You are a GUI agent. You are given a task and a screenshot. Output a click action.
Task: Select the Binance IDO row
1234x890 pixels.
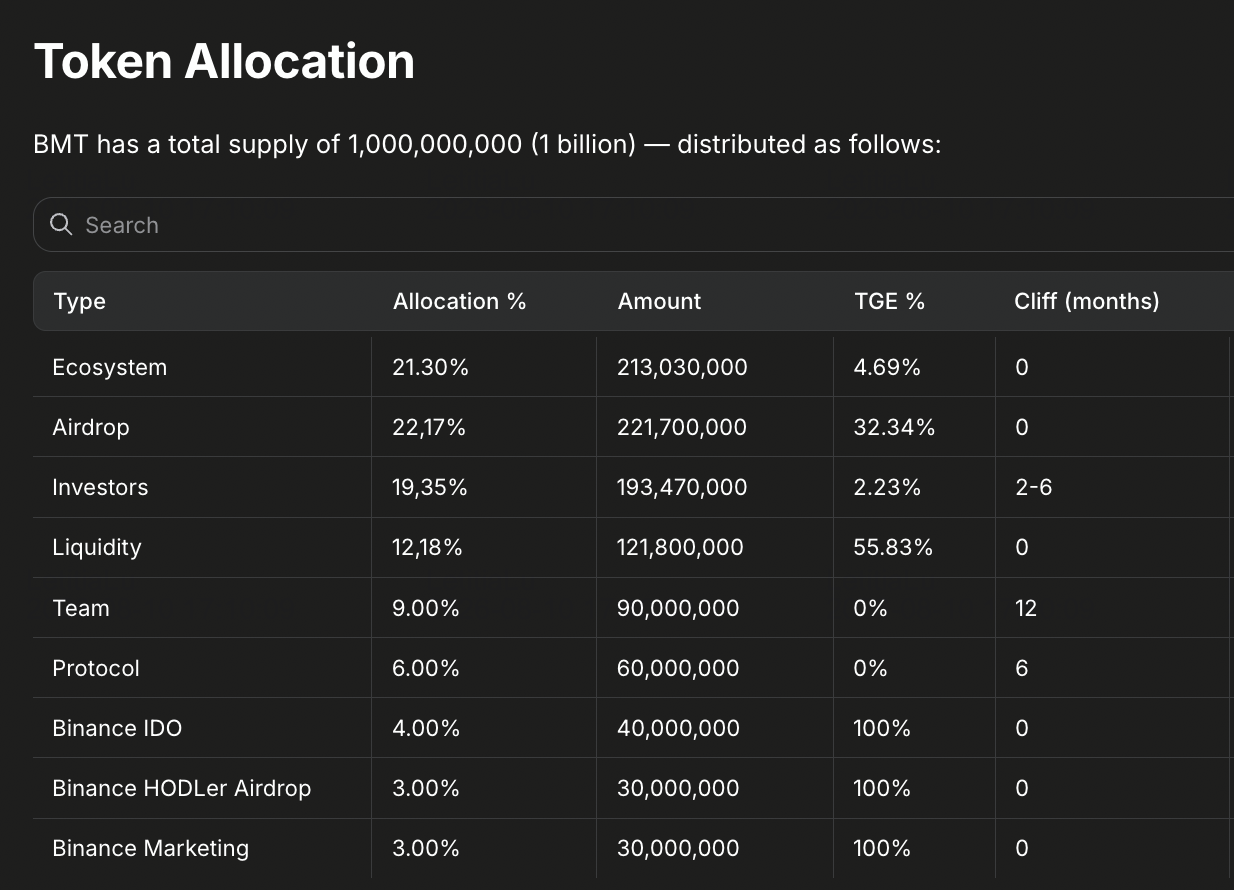(634, 728)
